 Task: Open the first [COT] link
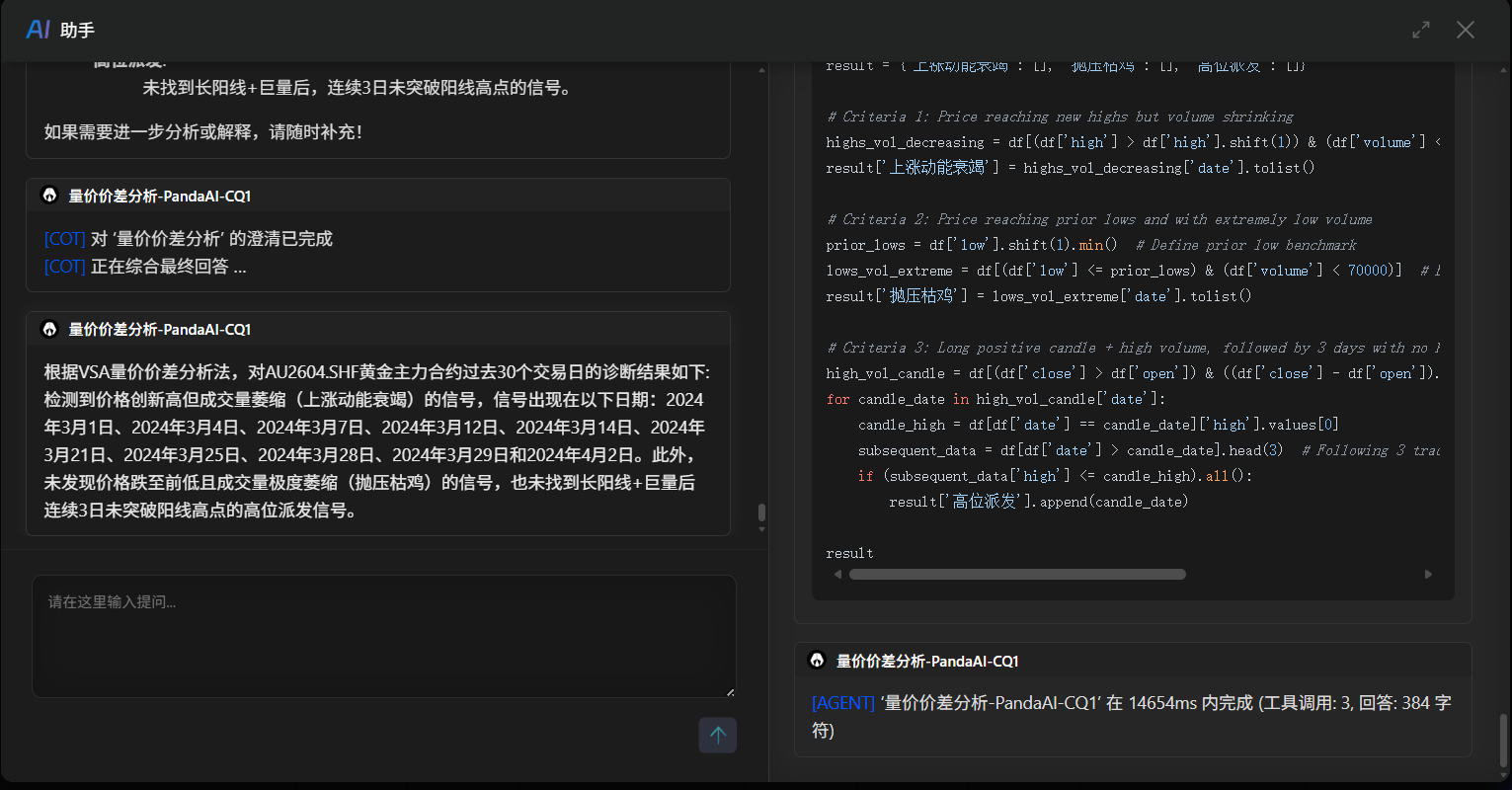(x=64, y=238)
